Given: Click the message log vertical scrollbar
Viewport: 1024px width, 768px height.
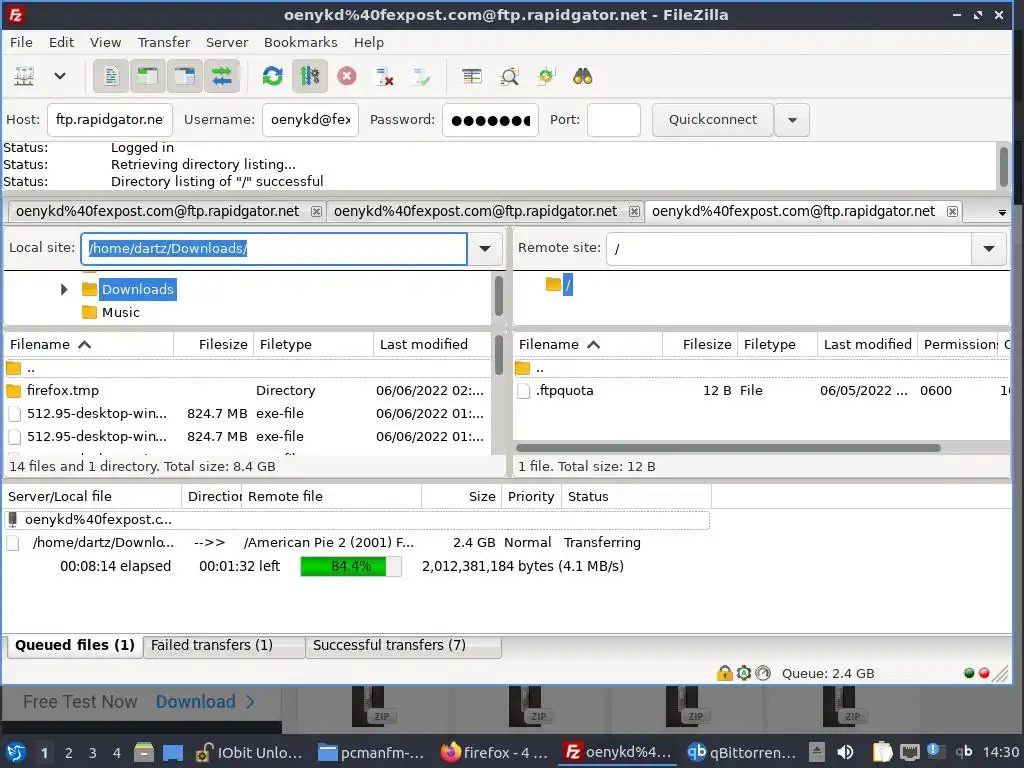Looking at the screenshot, I should (1003, 167).
